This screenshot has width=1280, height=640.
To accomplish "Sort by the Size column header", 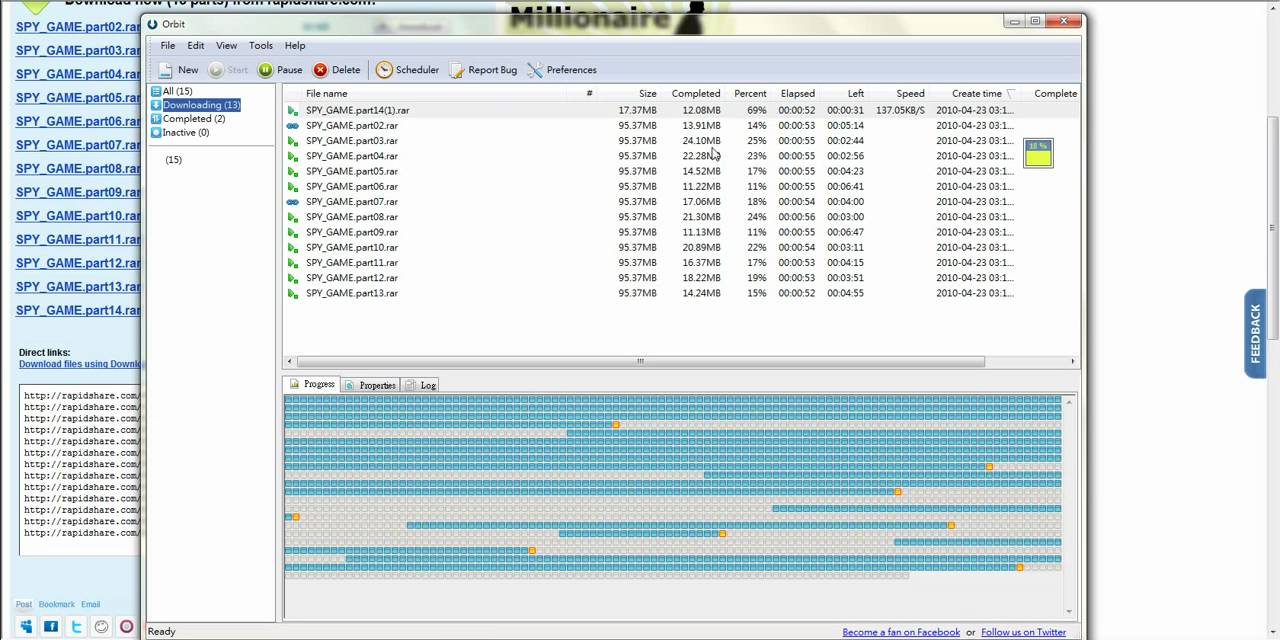I will pyautogui.click(x=647, y=93).
